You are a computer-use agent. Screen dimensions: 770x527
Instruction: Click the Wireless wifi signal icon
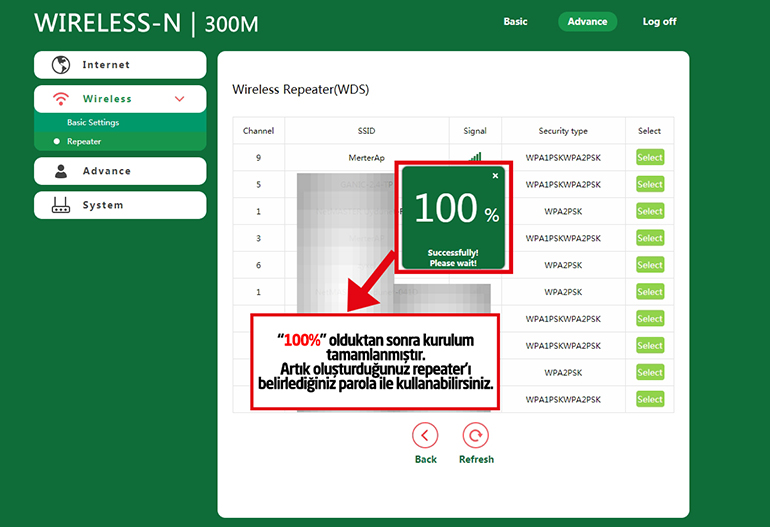point(61,99)
